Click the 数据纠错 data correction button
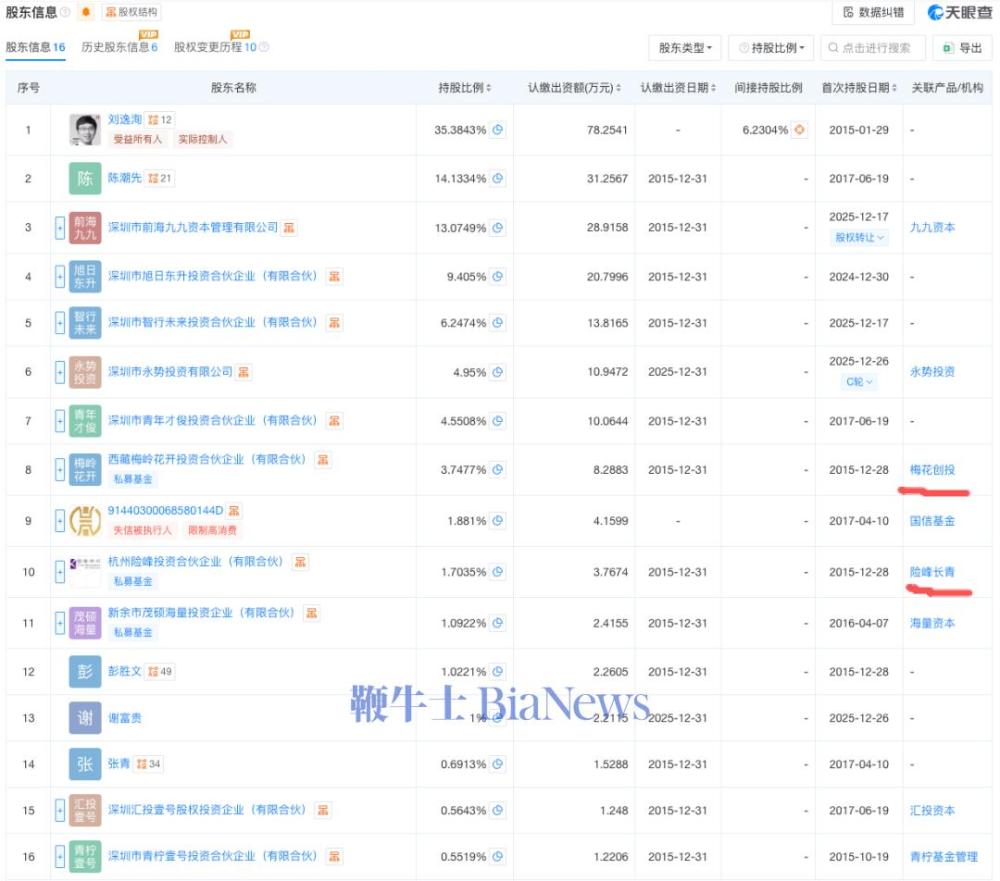Viewport: 1000px width, 881px height. point(874,12)
